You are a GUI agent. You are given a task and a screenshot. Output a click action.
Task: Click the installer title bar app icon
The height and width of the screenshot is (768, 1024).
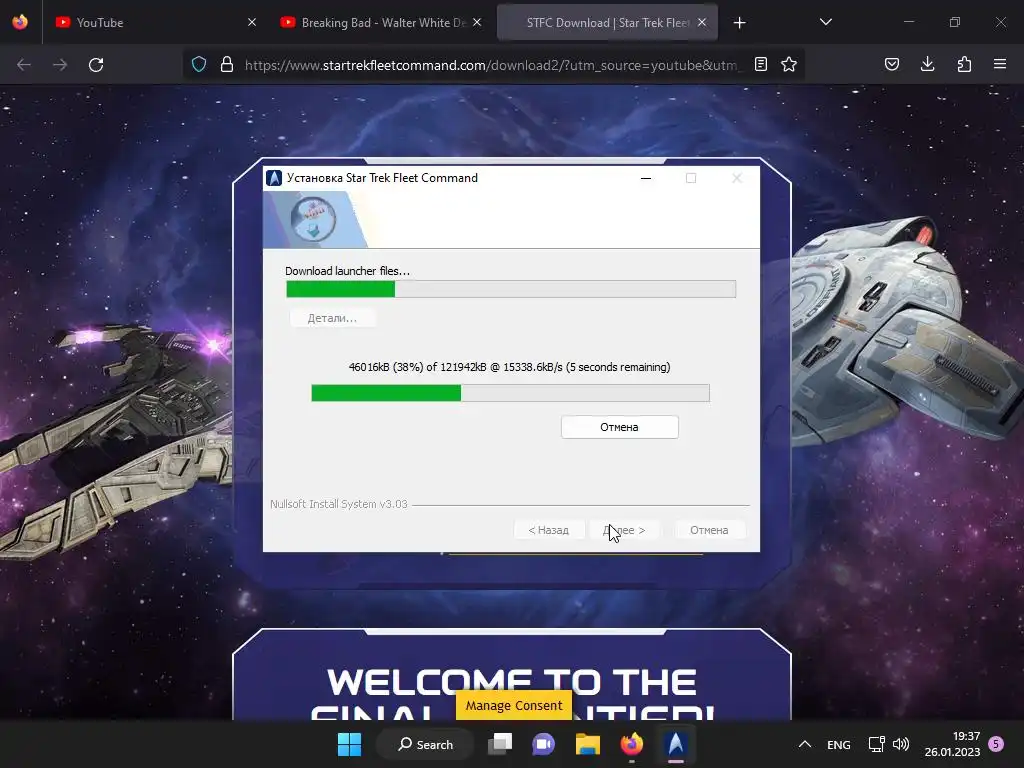click(274, 178)
